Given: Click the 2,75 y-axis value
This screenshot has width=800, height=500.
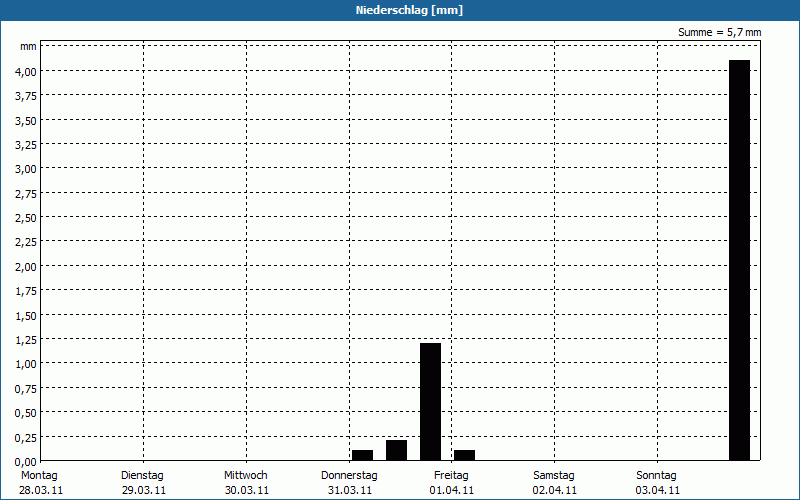Looking at the screenshot, I should tap(26, 194).
